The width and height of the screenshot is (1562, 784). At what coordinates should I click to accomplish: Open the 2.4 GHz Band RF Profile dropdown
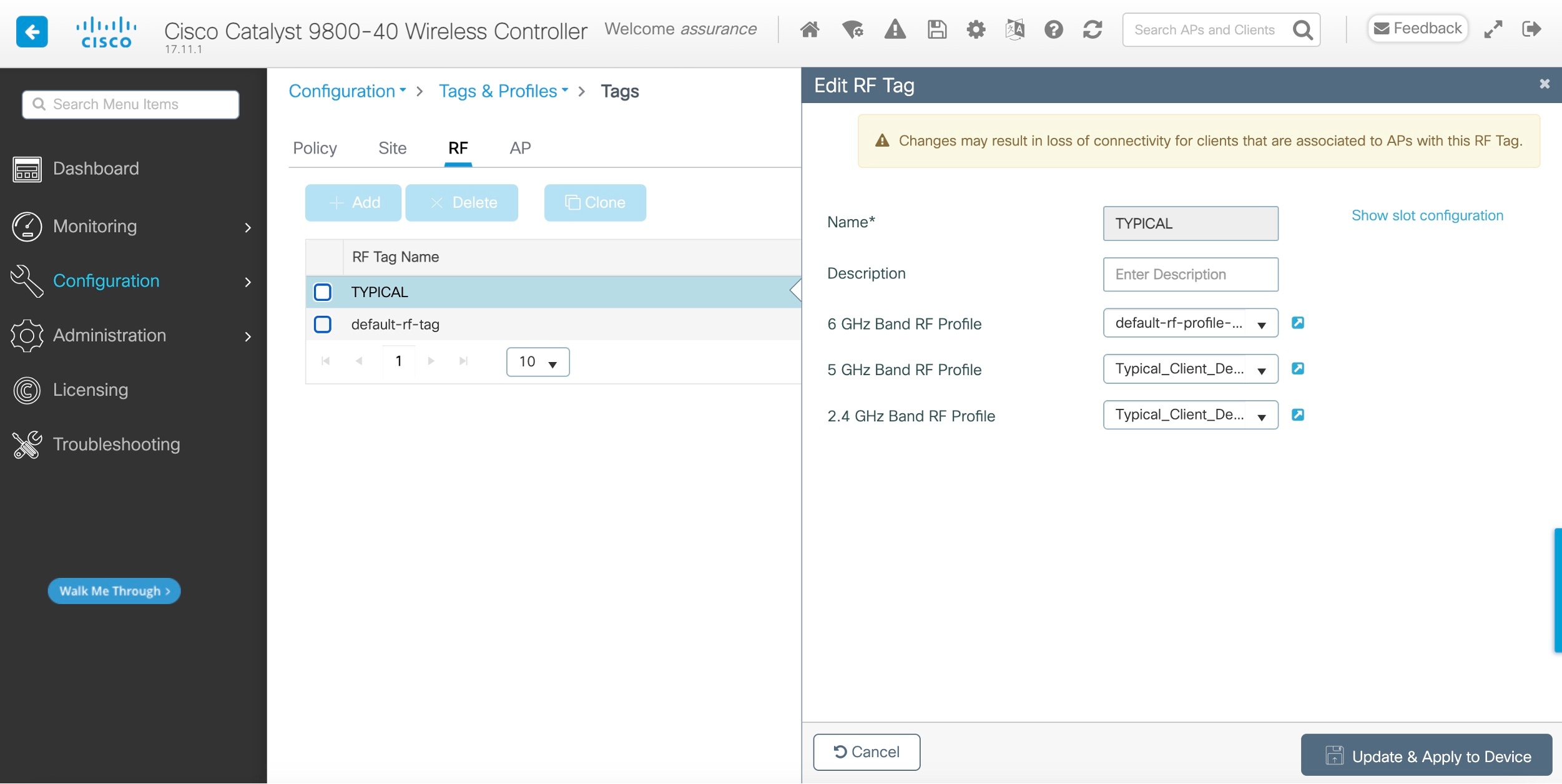pos(1190,415)
